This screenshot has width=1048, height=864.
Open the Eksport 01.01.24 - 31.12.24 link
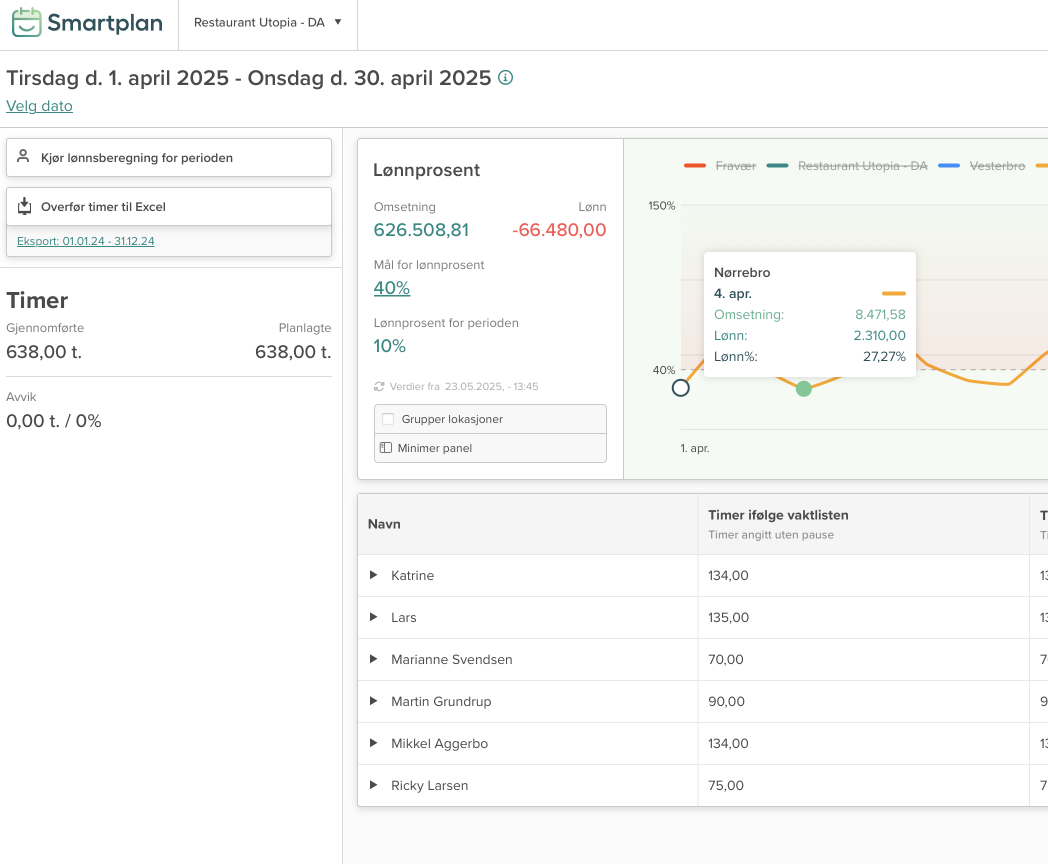(85, 241)
